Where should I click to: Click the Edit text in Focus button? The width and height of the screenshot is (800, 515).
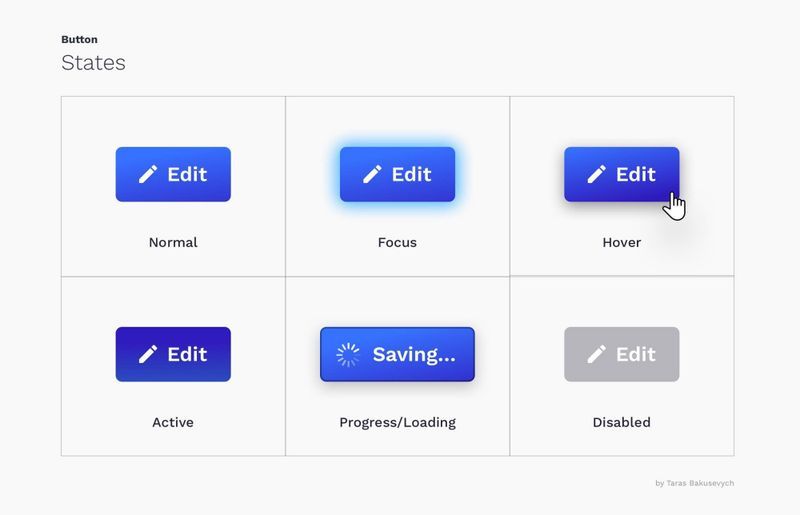[411, 175]
